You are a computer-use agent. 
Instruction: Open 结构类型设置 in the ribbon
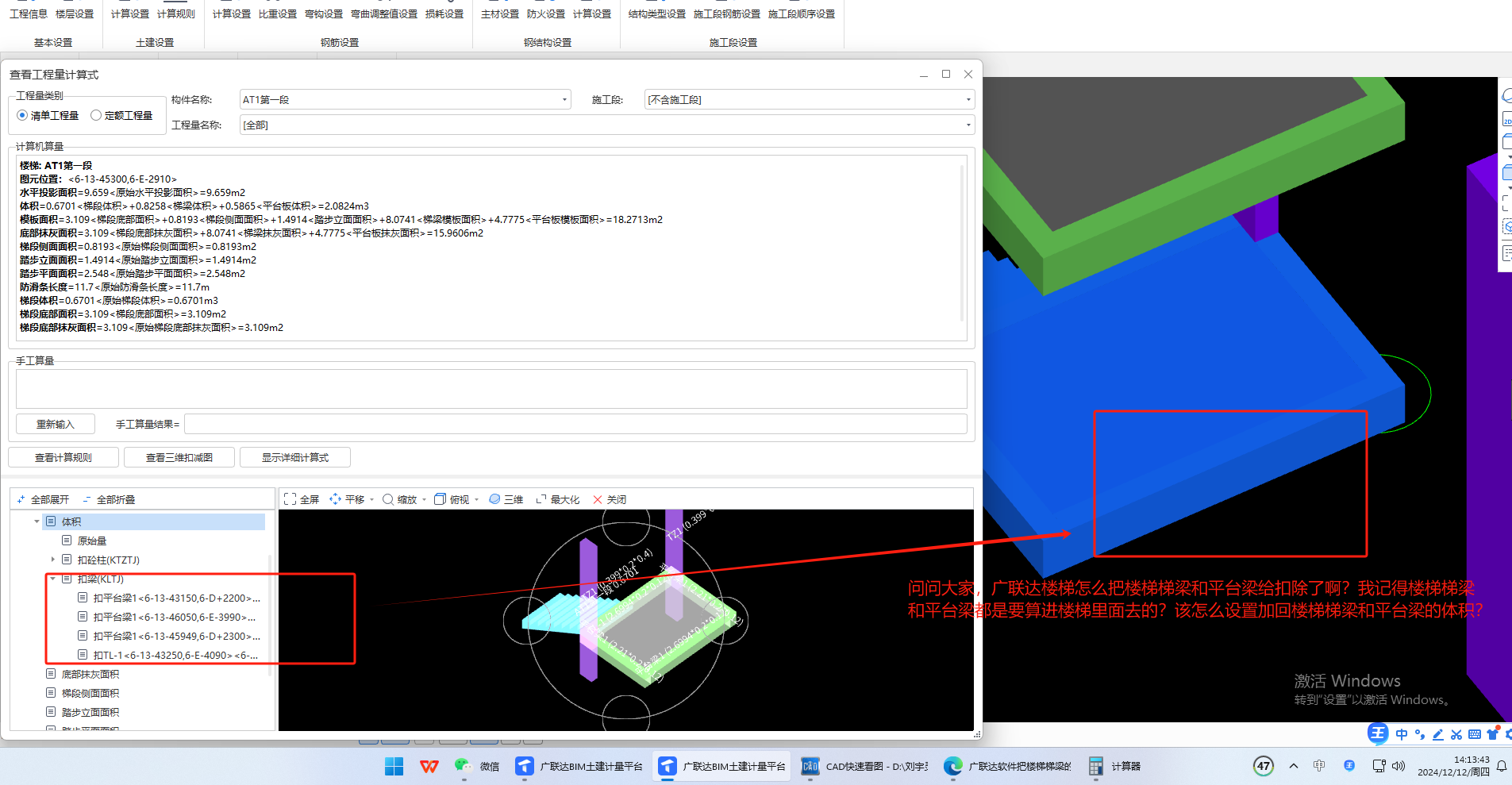[657, 13]
